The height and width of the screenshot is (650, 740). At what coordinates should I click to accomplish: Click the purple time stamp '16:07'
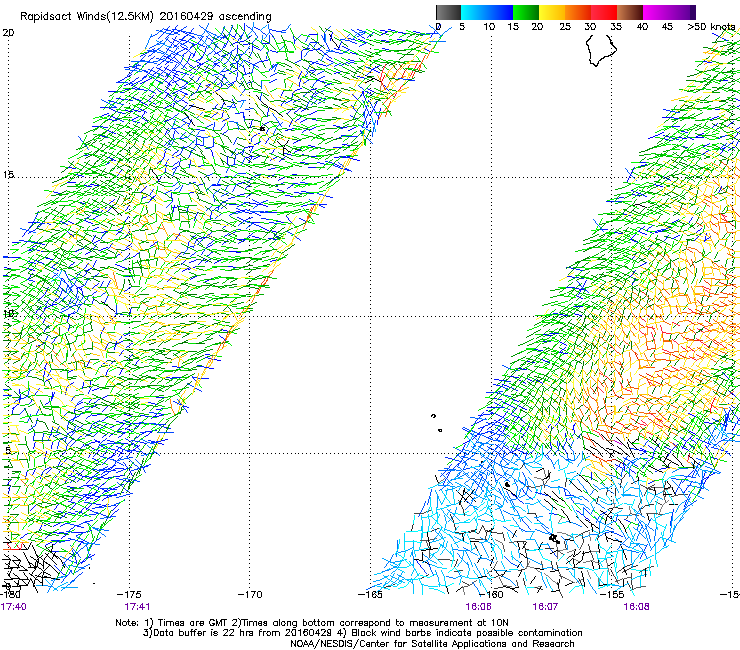click(x=546, y=607)
